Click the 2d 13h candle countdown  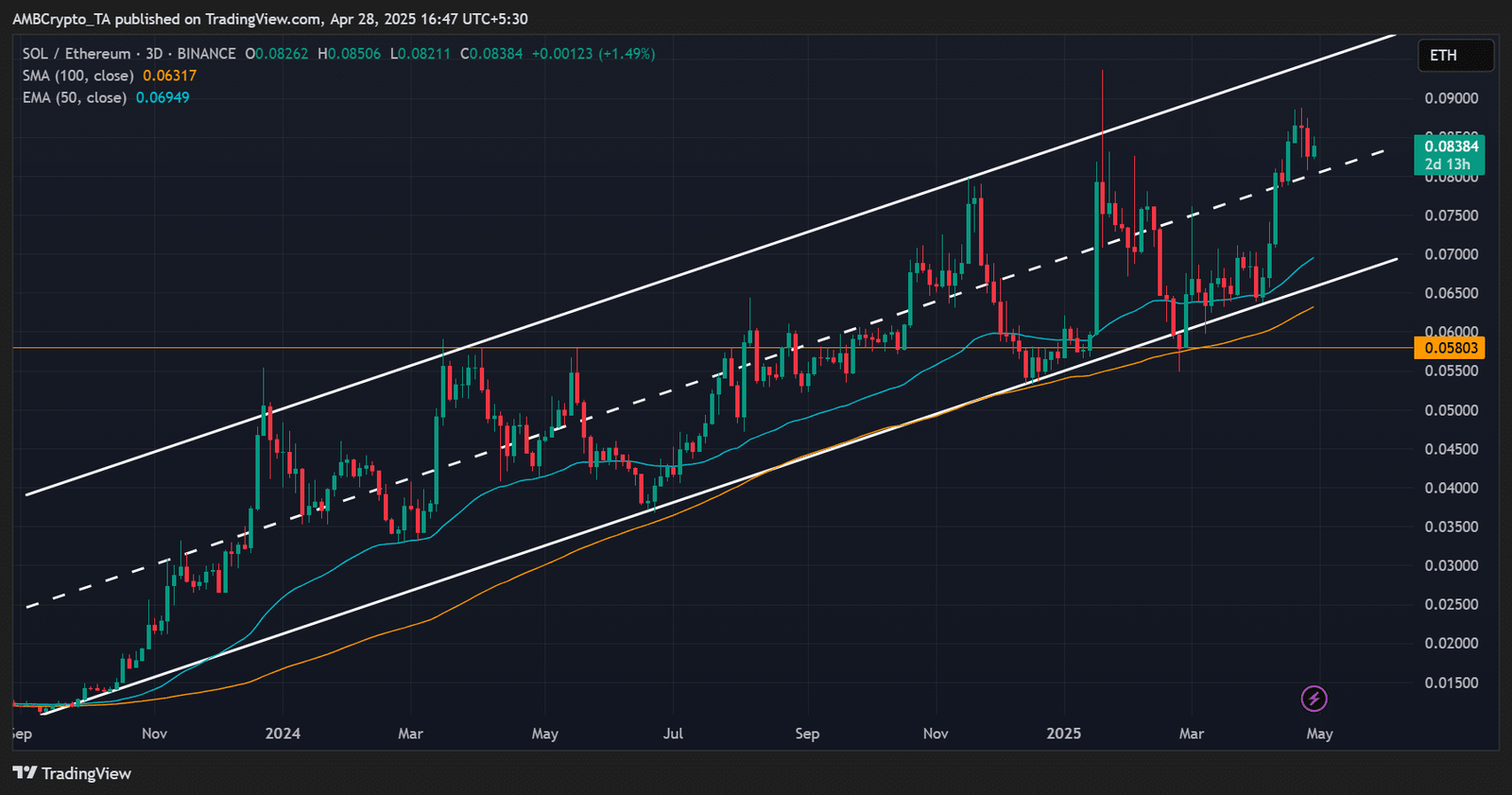click(x=1448, y=164)
